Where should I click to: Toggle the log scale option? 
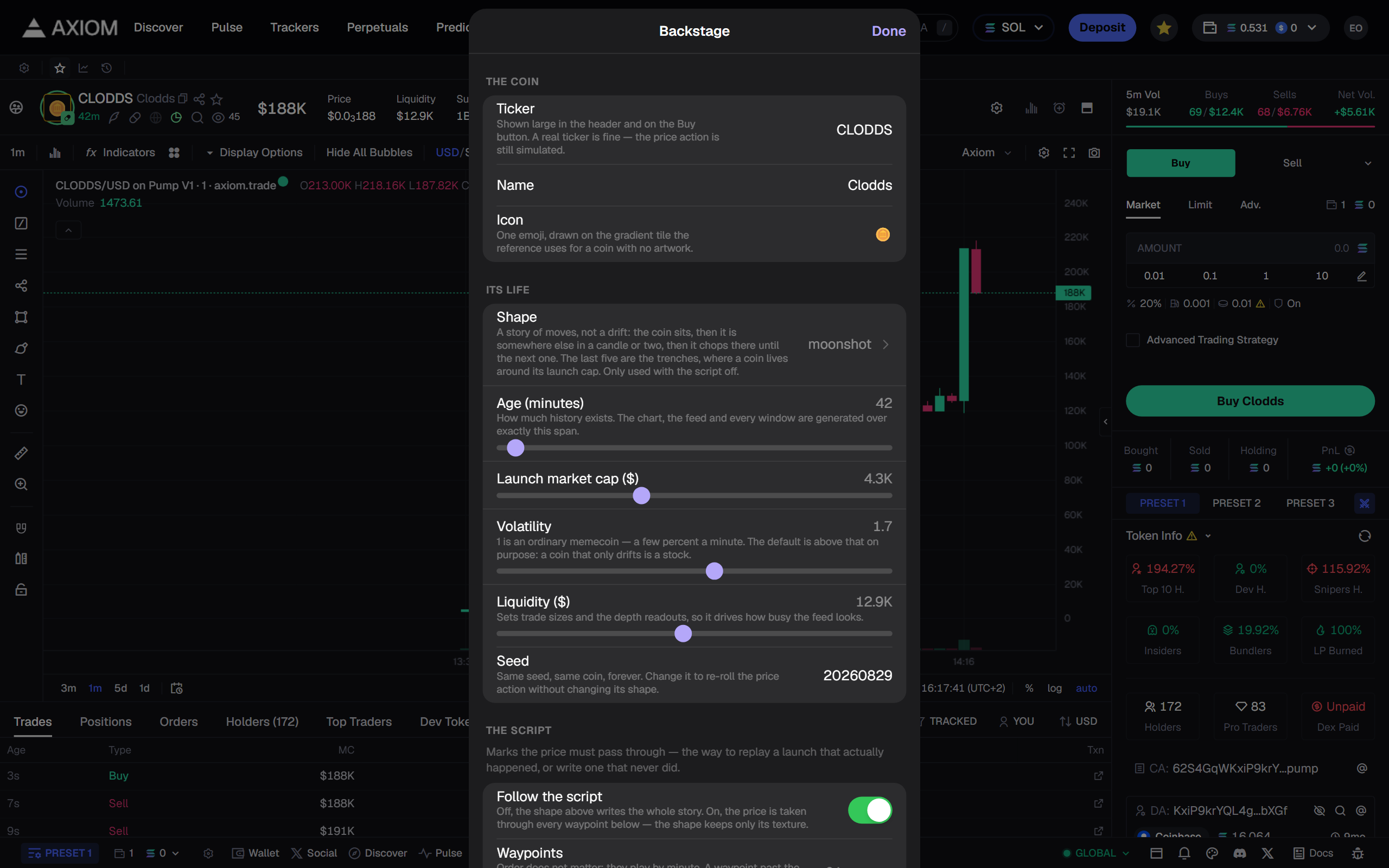click(1054, 688)
